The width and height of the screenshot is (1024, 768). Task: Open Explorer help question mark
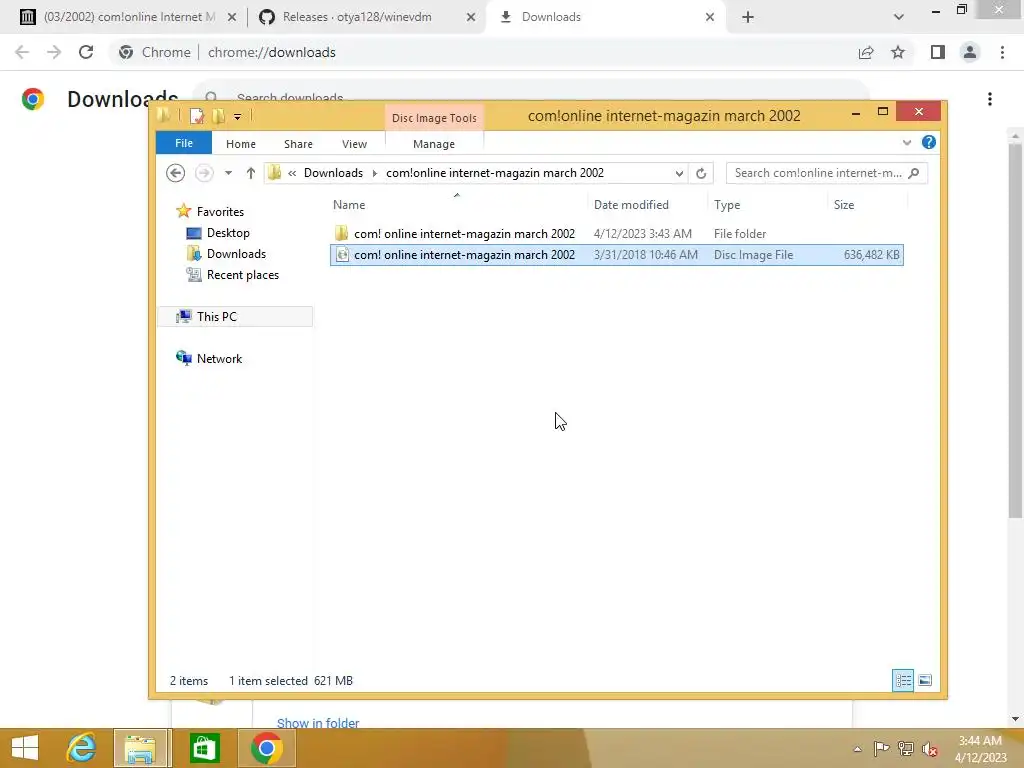(x=928, y=142)
